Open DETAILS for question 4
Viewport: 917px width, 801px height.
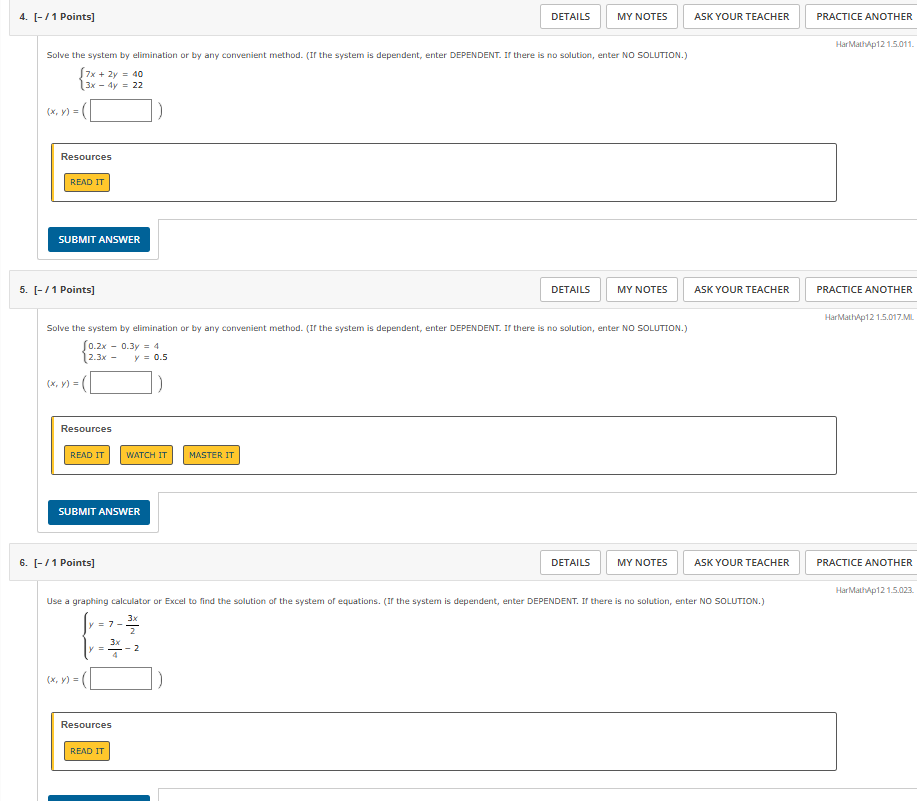pos(570,16)
